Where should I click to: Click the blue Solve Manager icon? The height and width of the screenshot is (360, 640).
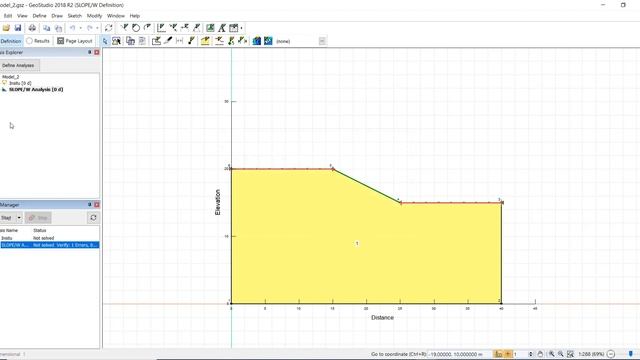tap(256, 41)
